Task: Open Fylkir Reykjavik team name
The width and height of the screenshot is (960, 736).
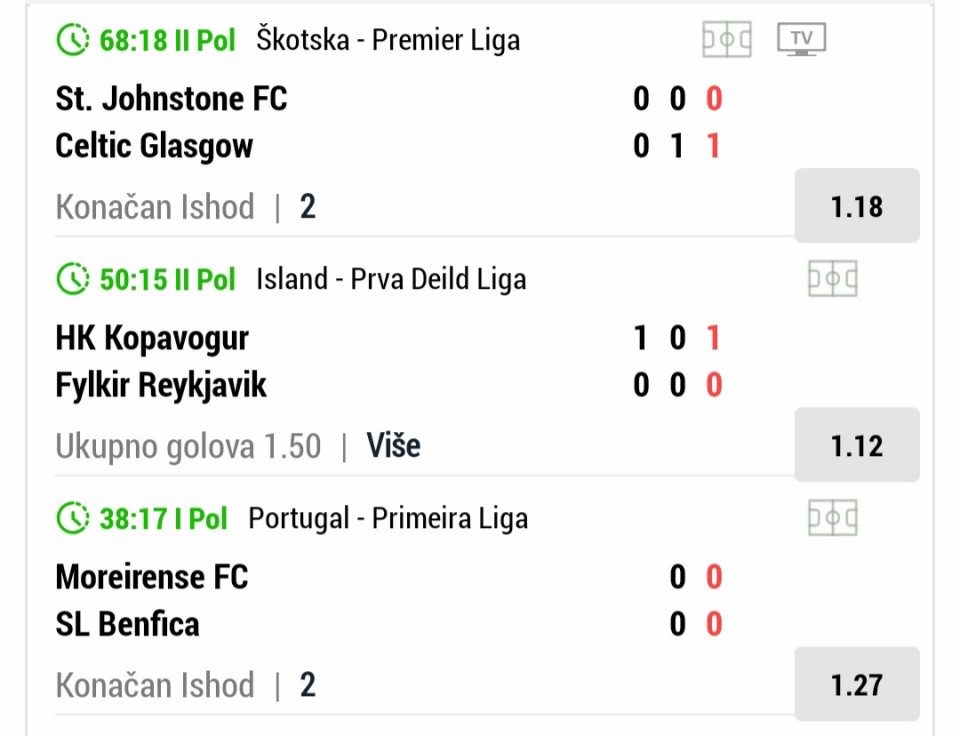Action: [161, 386]
